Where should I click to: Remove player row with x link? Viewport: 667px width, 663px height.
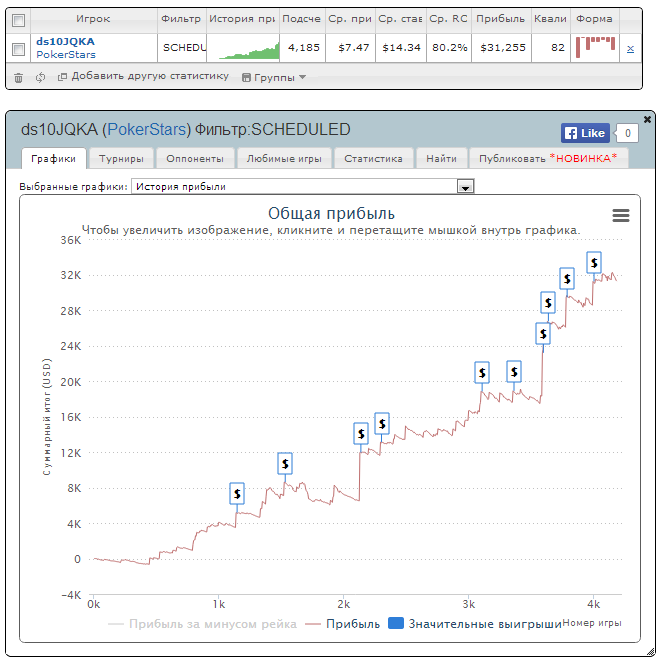[x=630, y=48]
